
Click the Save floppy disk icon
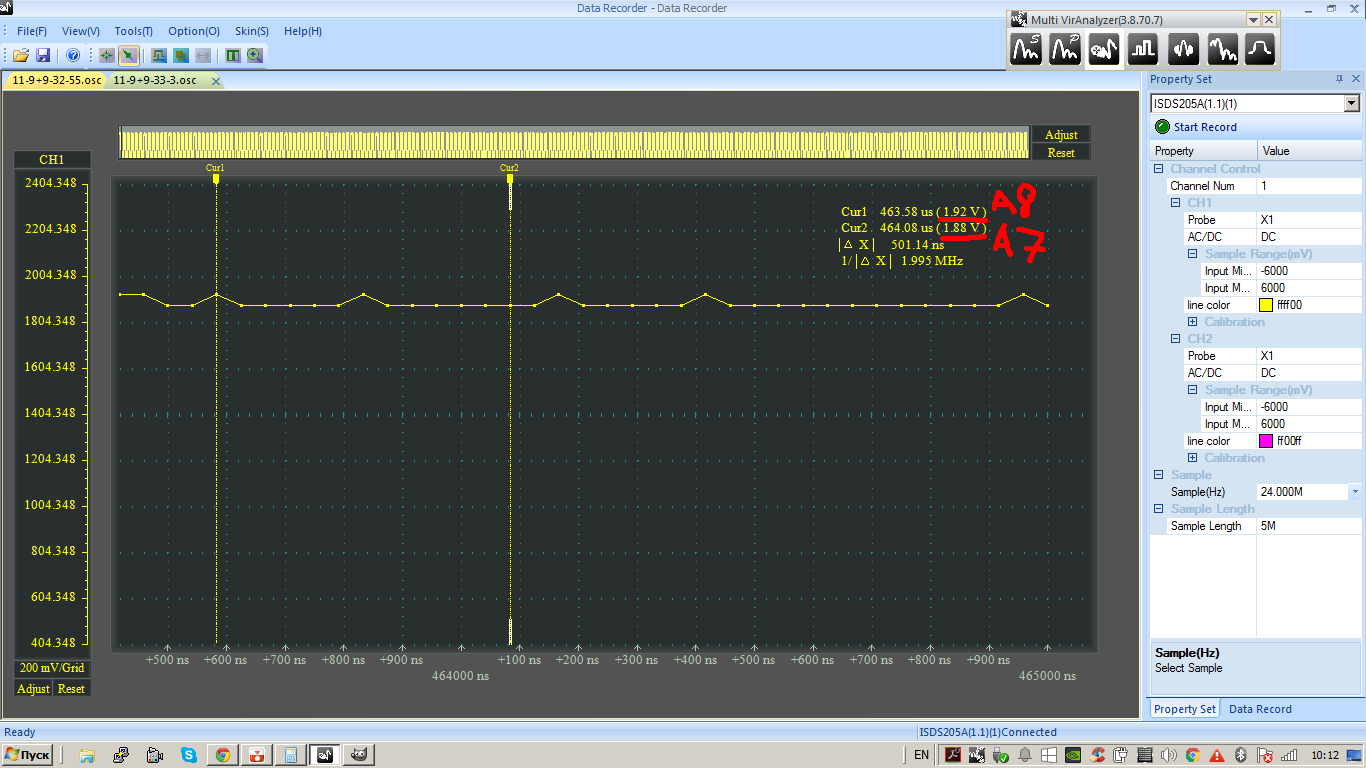[x=43, y=55]
